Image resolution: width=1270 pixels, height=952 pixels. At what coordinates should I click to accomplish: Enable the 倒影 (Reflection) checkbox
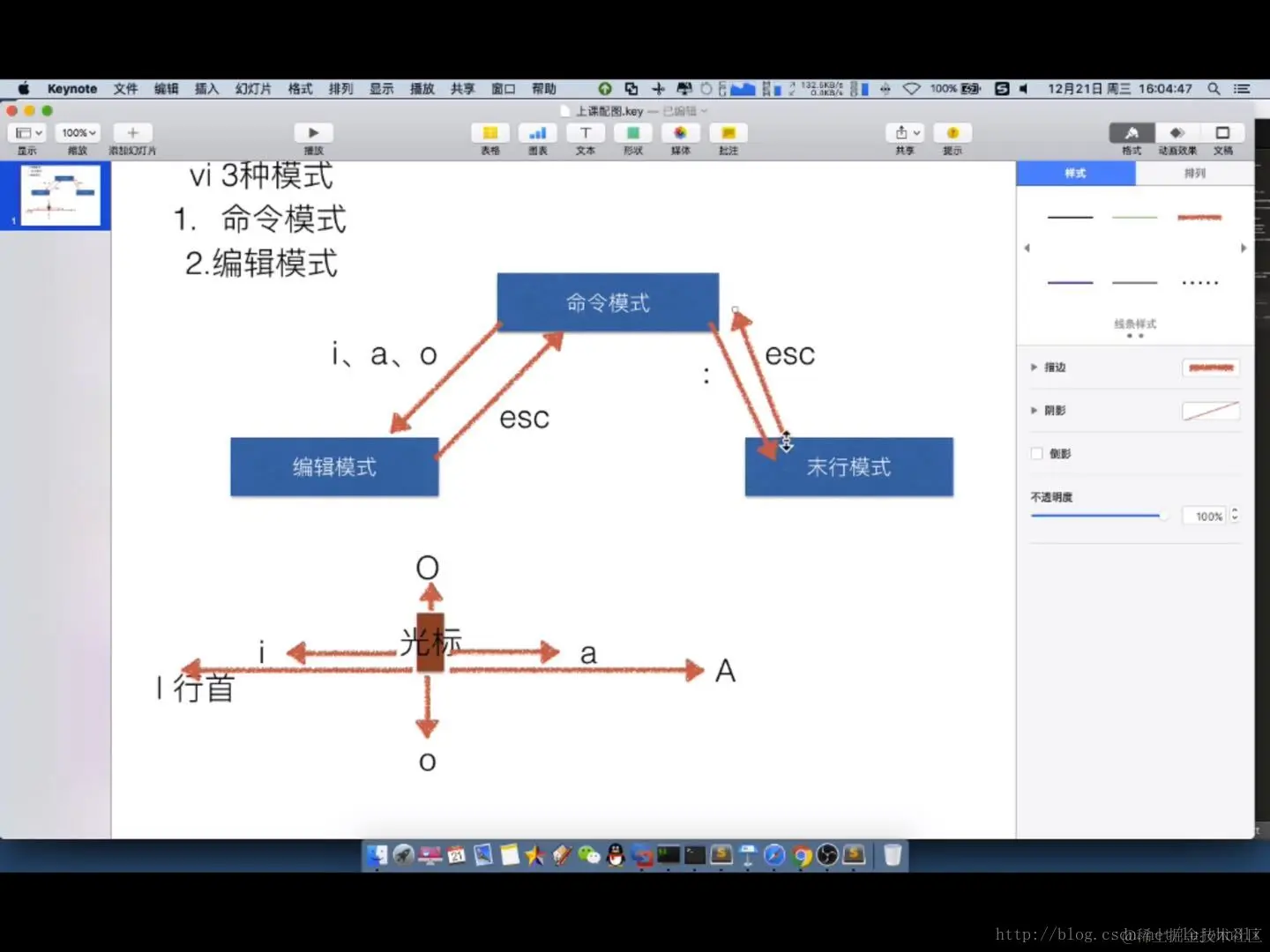tap(1037, 453)
